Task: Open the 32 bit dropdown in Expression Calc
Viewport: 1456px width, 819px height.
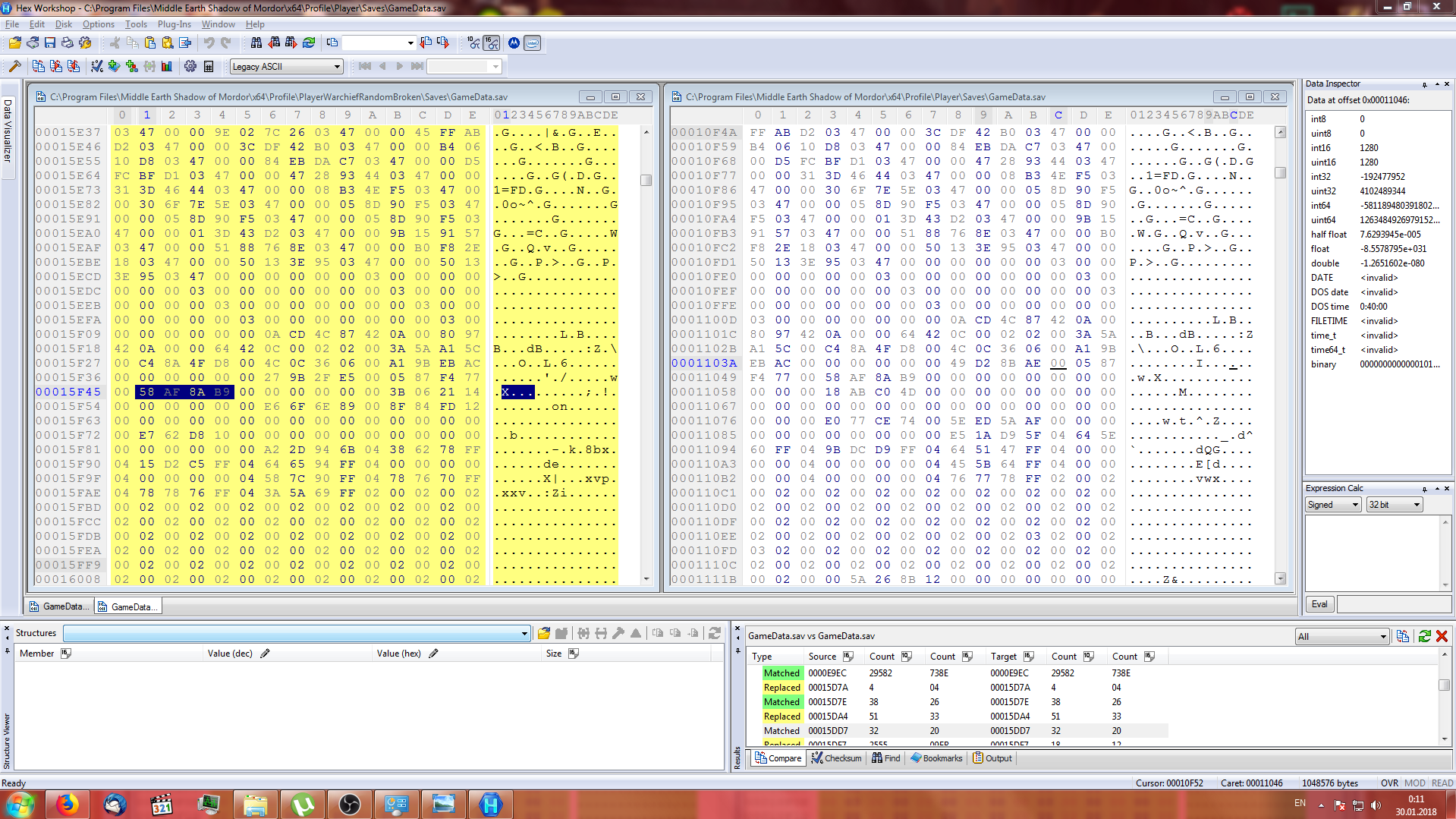Action: click(x=1395, y=505)
